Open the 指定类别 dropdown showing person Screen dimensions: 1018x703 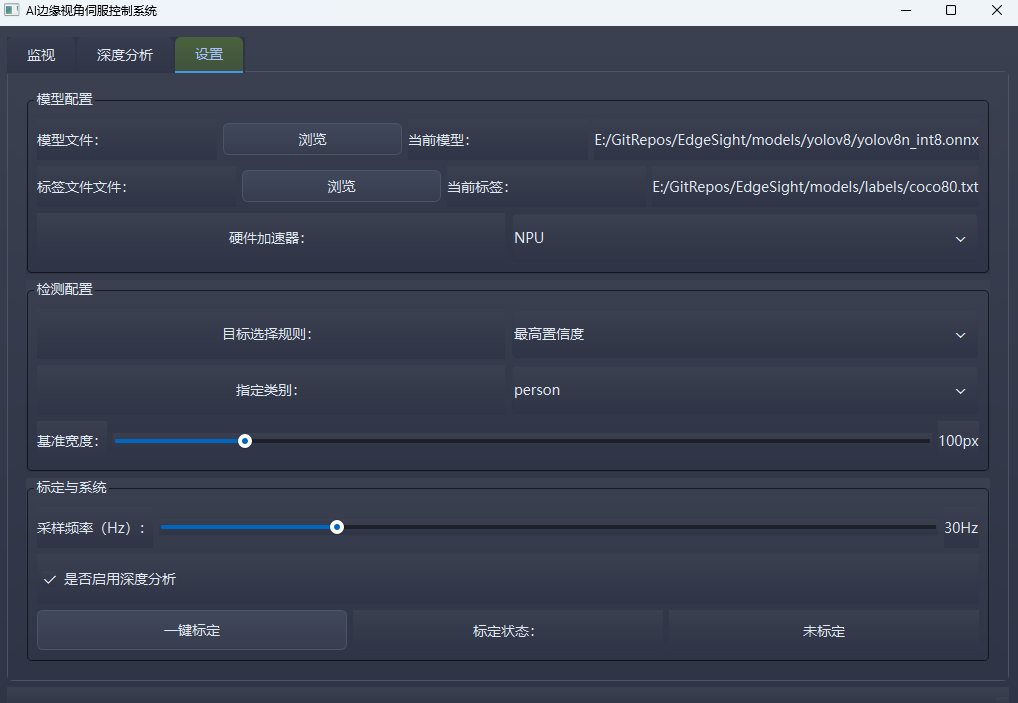[x=740, y=390]
